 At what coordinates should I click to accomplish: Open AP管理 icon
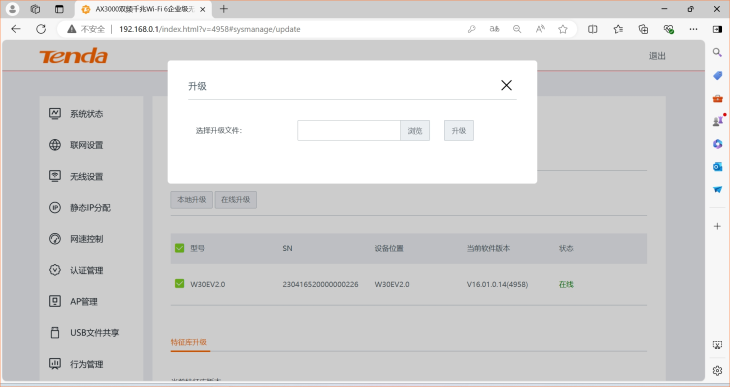[55, 301]
